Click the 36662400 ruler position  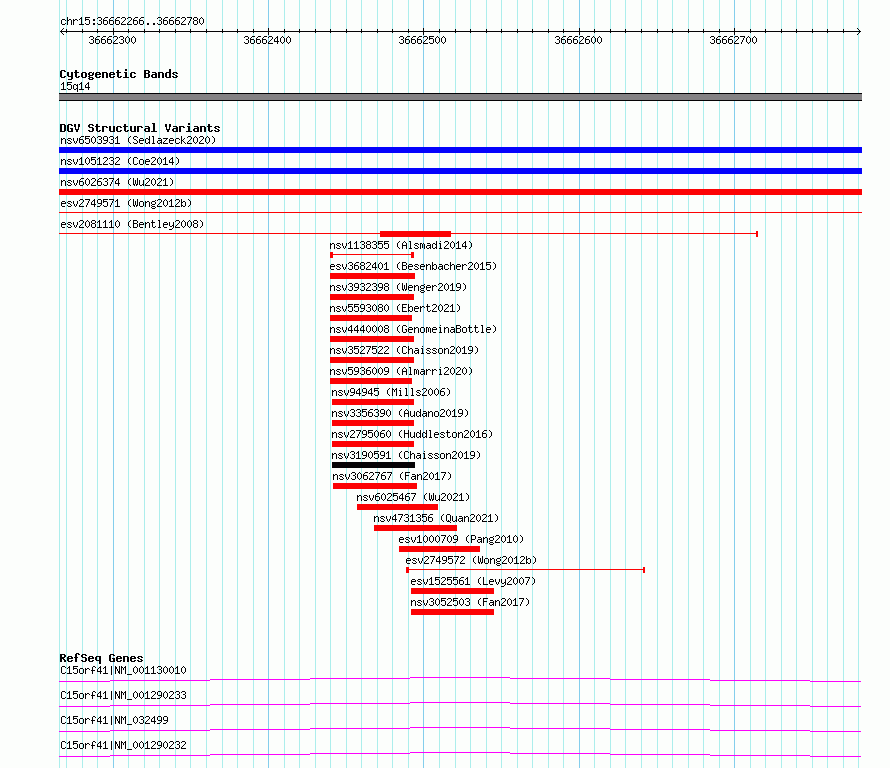click(x=267, y=40)
